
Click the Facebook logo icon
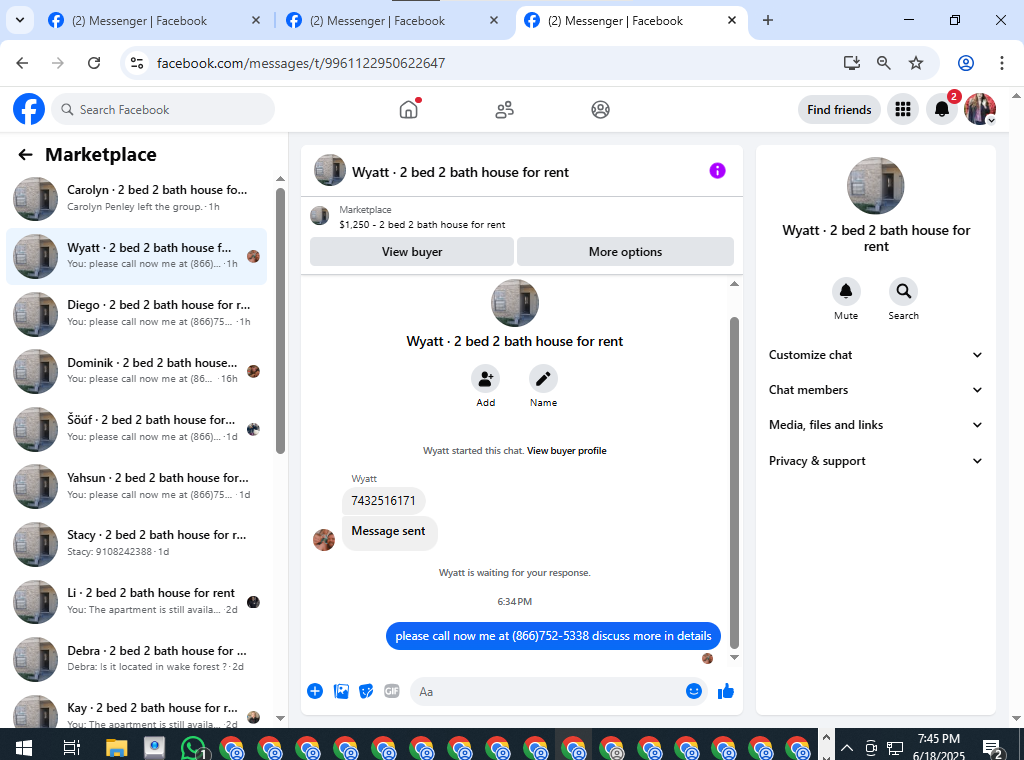coord(29,109)
